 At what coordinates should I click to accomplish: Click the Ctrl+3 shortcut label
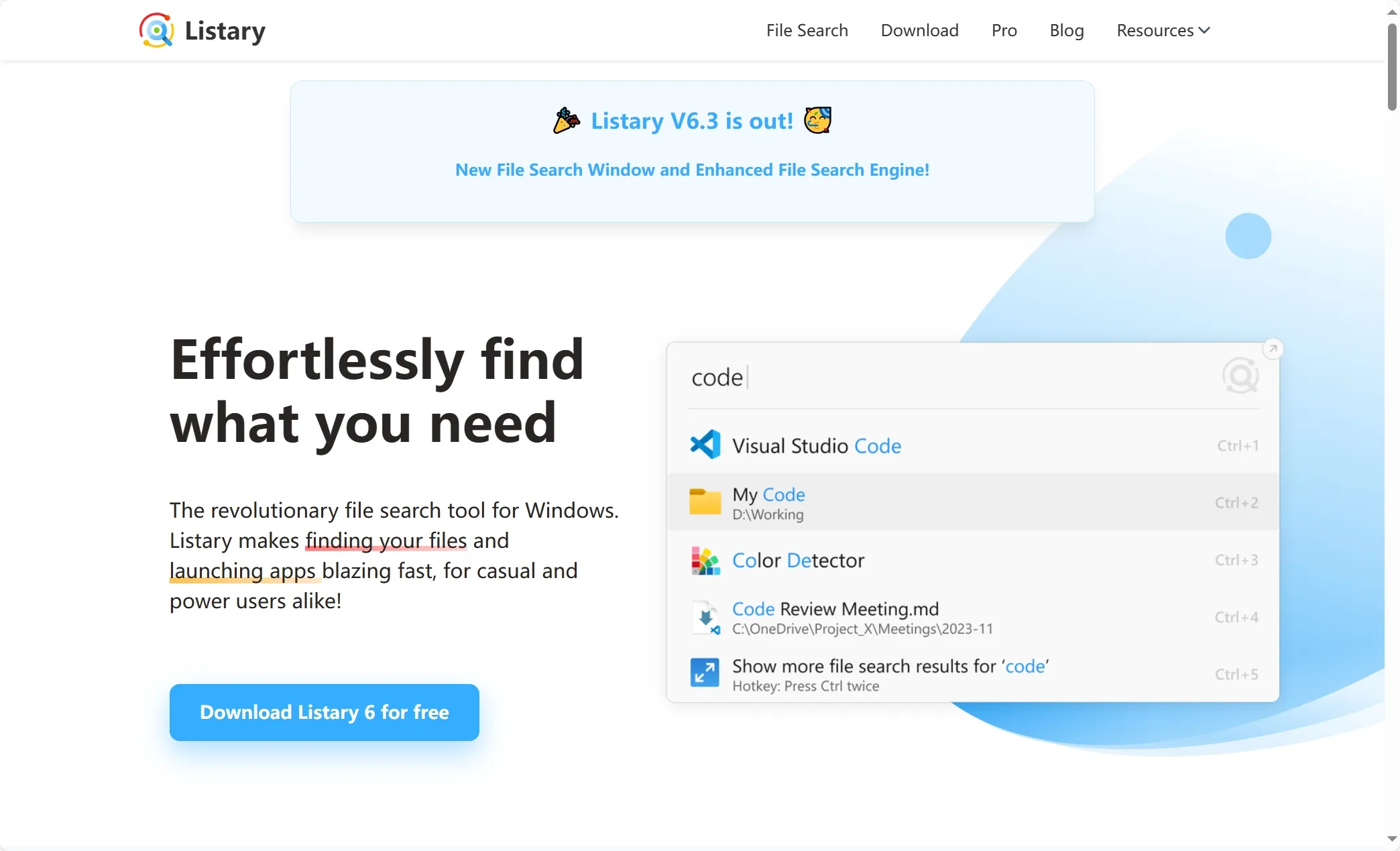(1236, 560)
